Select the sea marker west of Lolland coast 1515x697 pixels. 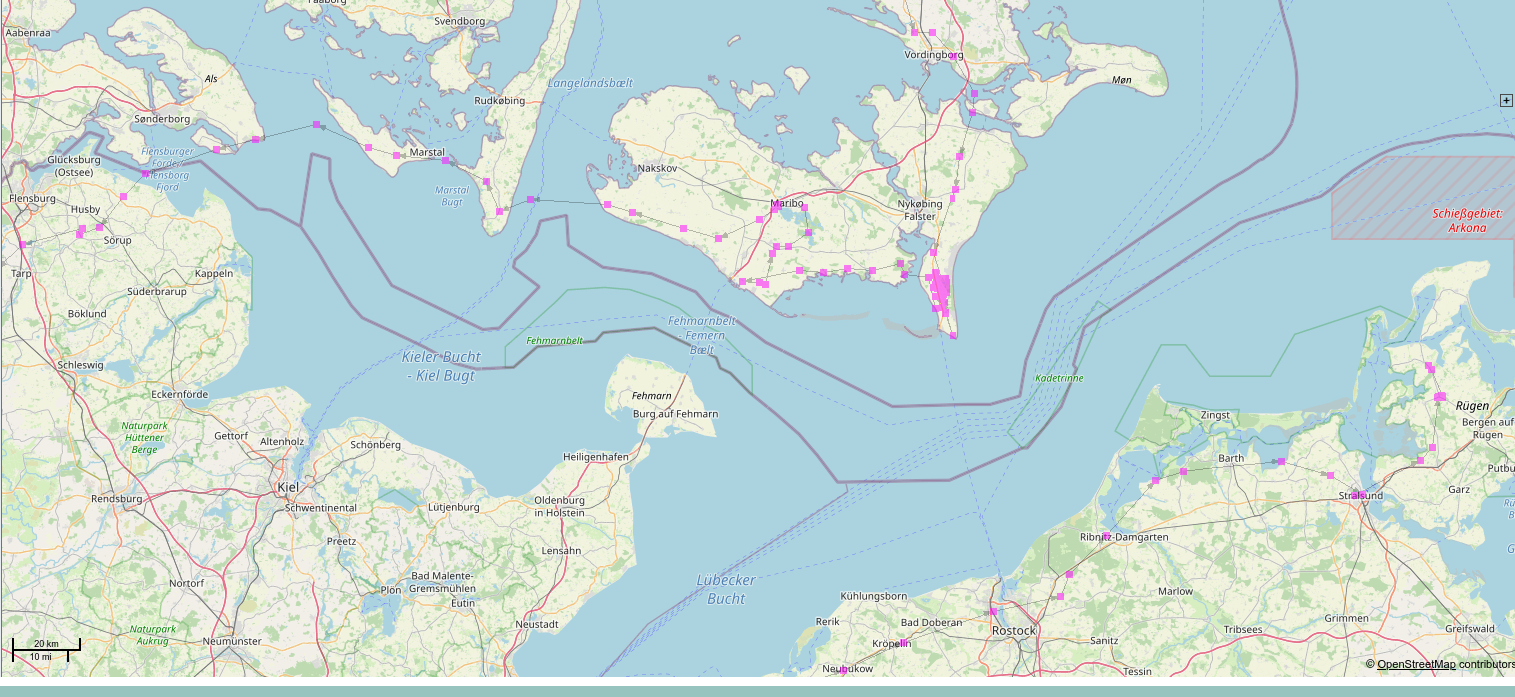[x=531, y=200]
